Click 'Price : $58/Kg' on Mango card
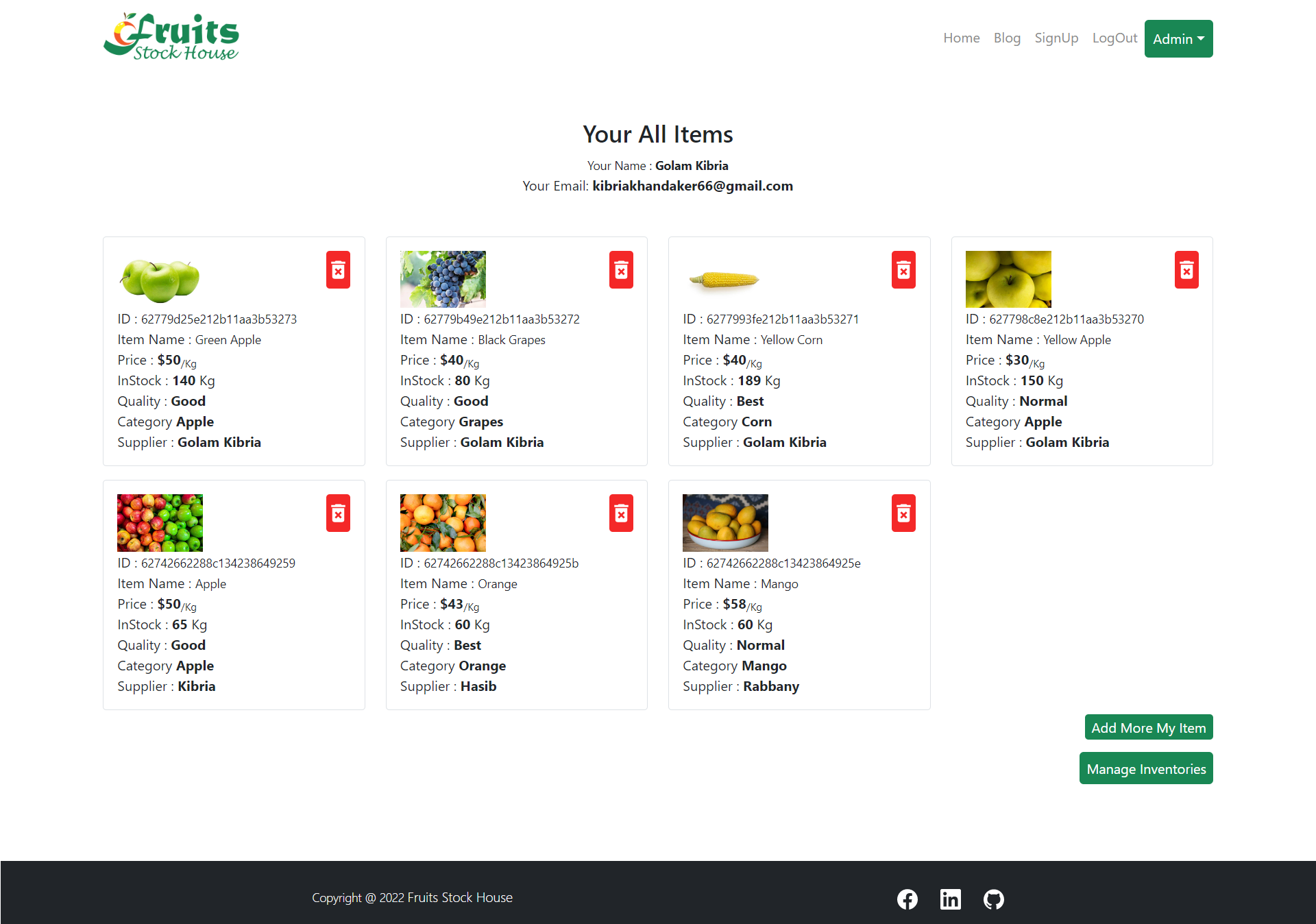This screenshot has width=1316, height=924. (722, 605)
